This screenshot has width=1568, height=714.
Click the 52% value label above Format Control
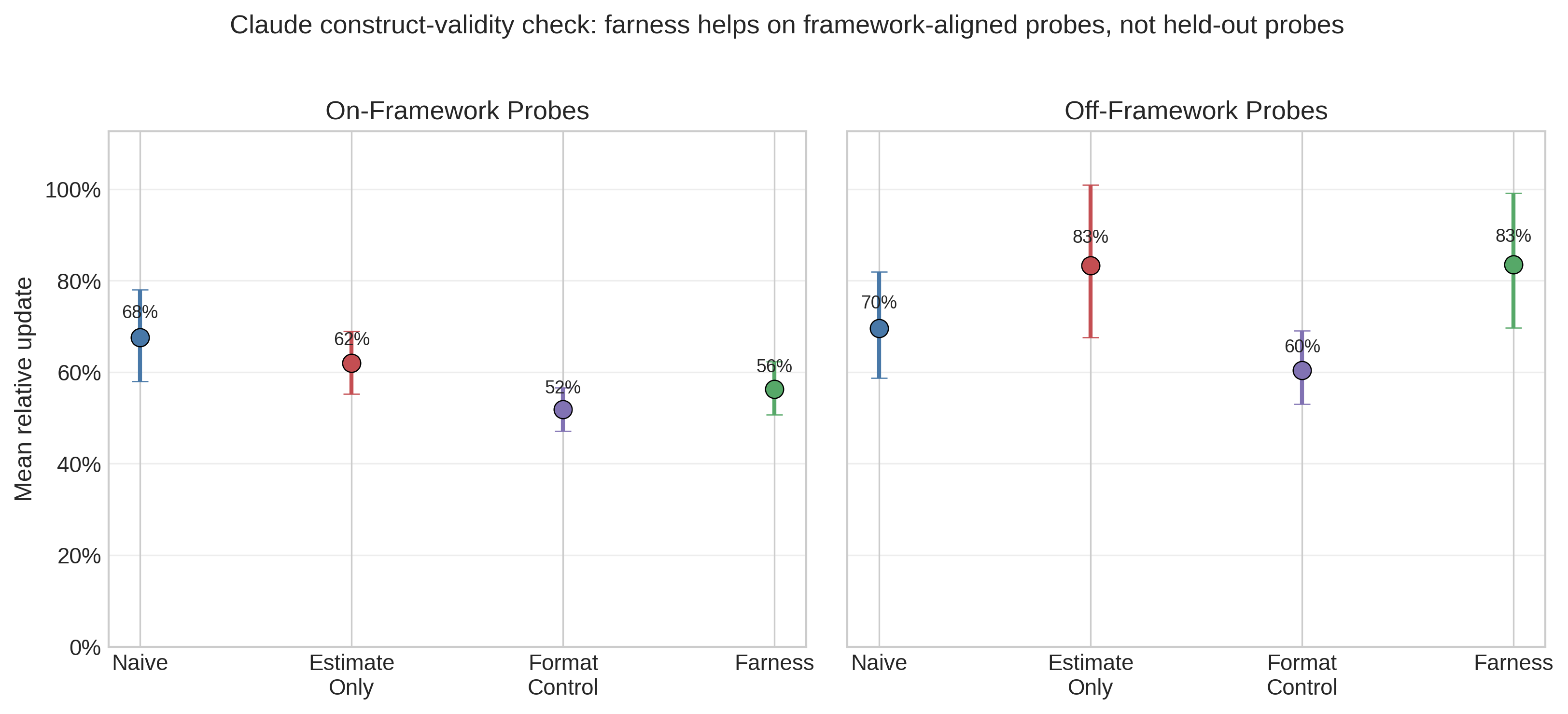coord(563,387)
